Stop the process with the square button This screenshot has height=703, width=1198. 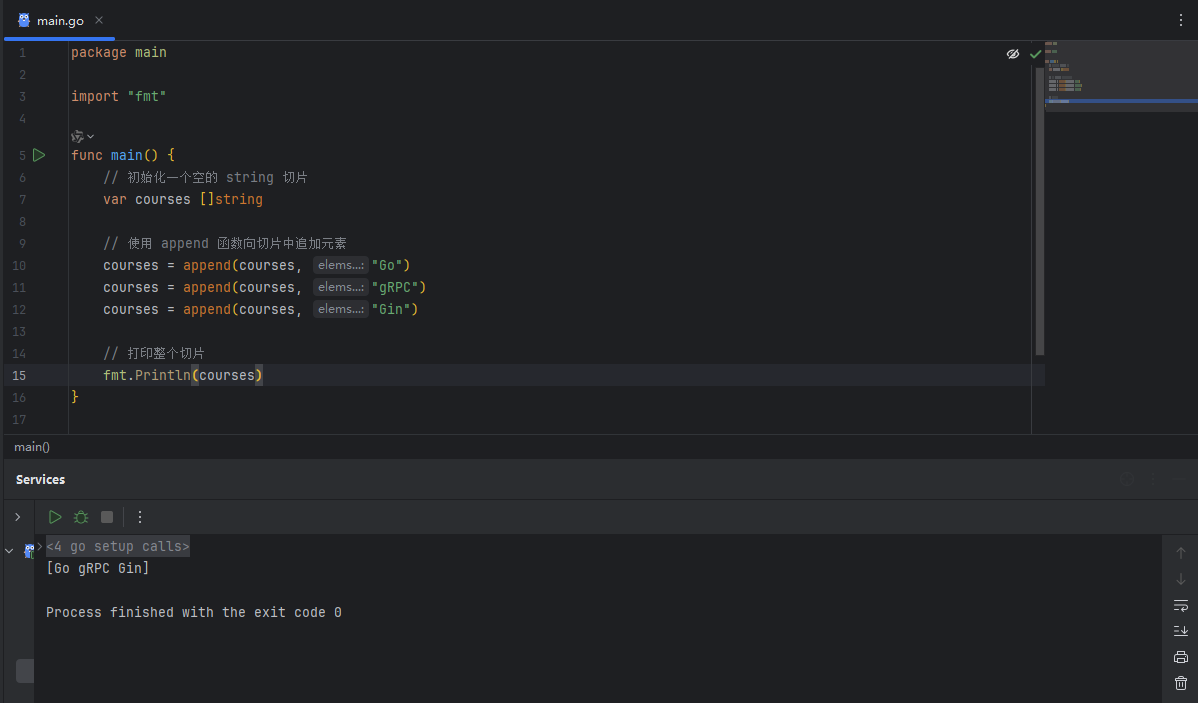click(x=107, y=517)
